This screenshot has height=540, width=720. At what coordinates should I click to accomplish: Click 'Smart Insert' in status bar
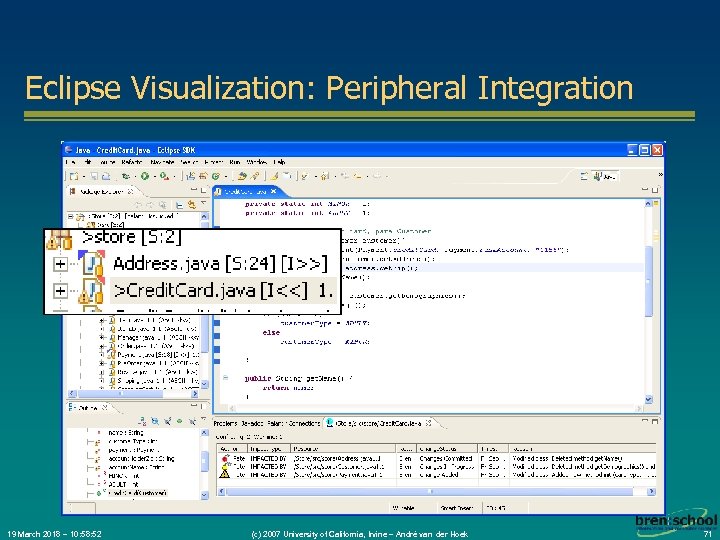(x=456, y=508)
